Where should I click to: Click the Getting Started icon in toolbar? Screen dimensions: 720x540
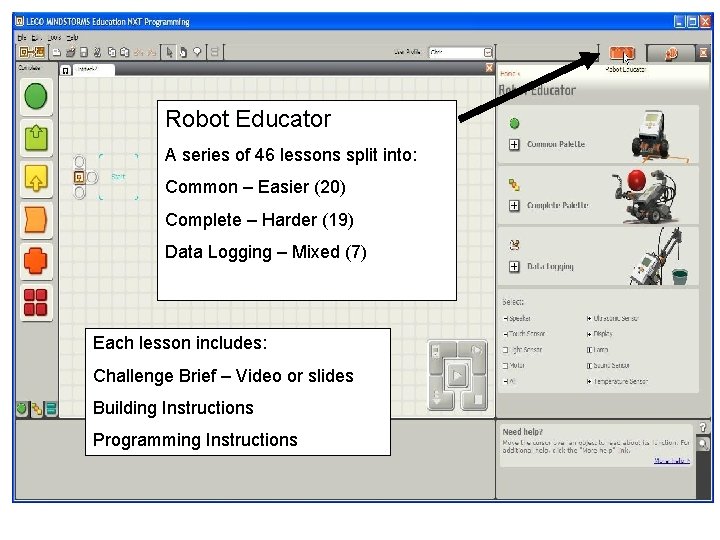[32, 52]
